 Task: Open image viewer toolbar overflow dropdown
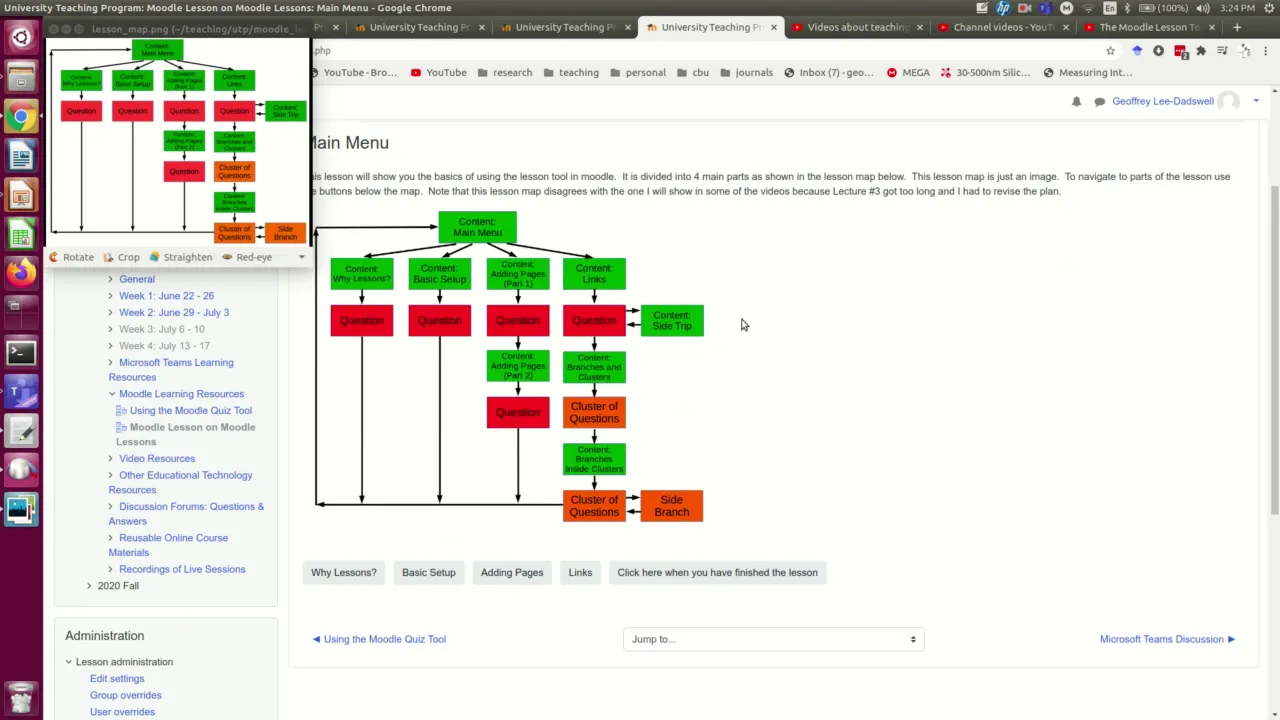301,257
